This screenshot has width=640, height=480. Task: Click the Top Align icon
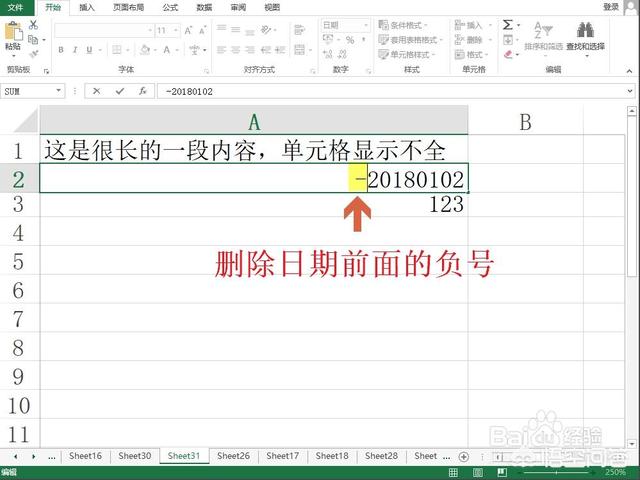pyautogui.click(x=222, y=29)
